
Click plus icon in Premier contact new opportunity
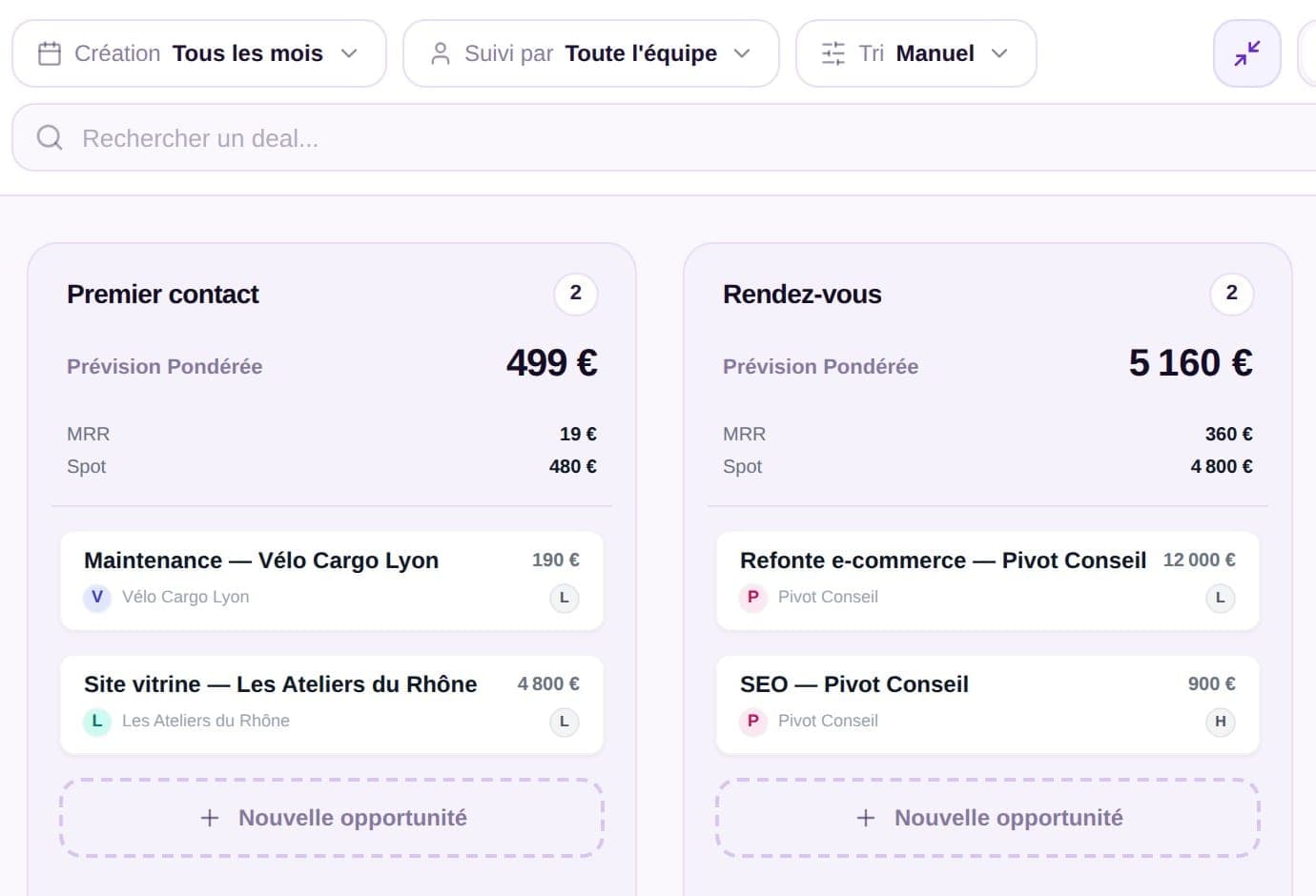point(210,818)
